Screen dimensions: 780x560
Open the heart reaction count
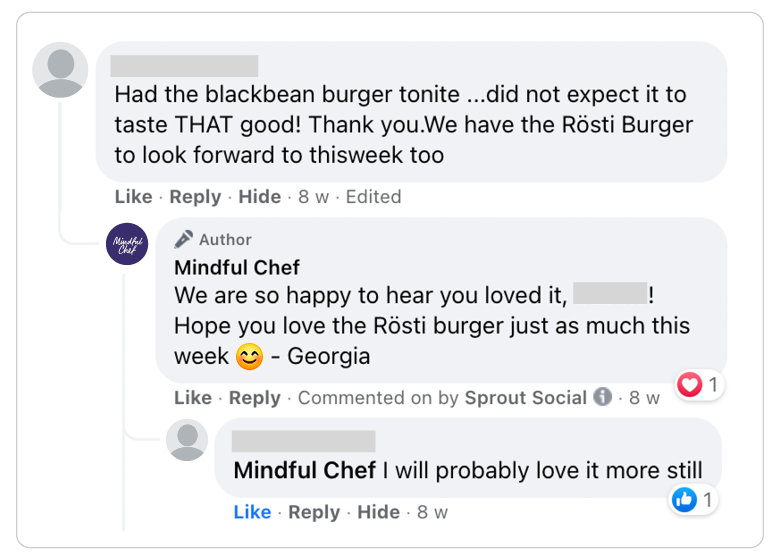pyautogui.click(x=700, y=384)
